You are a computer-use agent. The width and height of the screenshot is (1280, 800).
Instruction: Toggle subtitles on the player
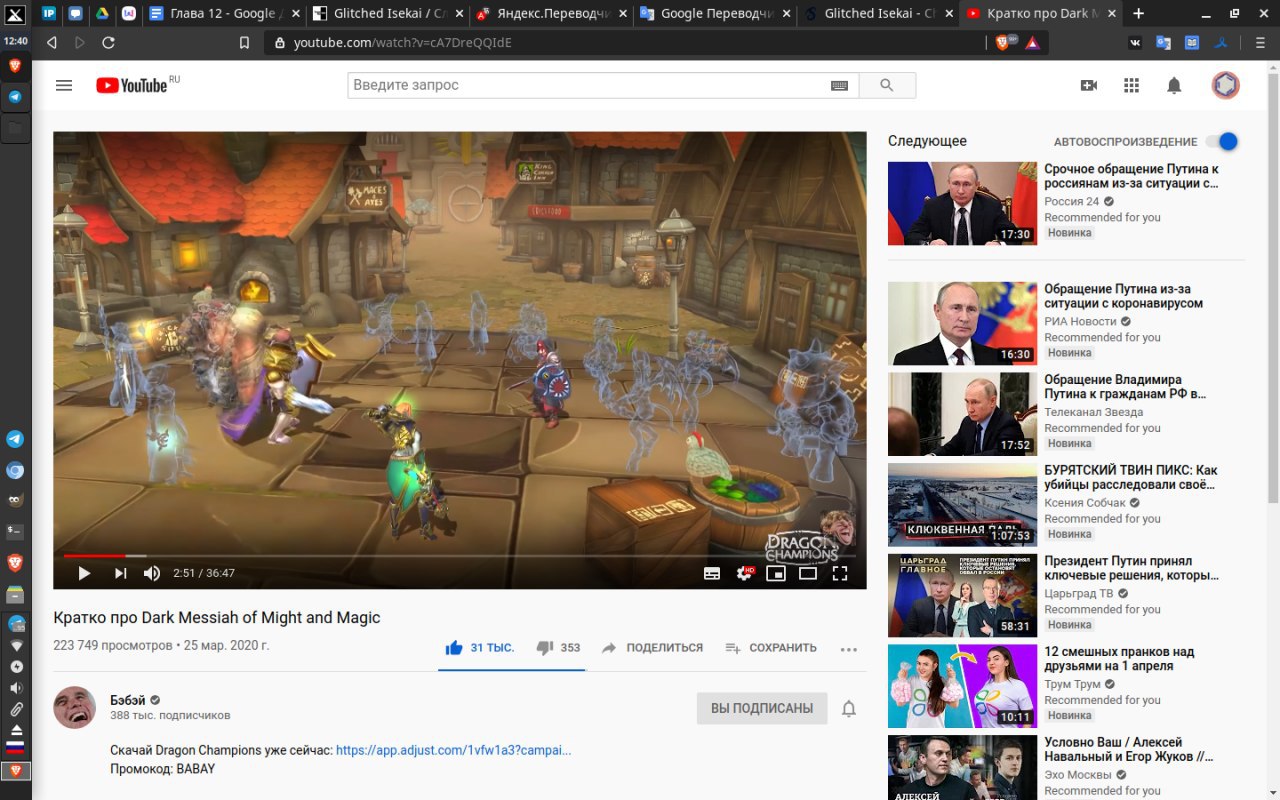pyautogui.click(x=712, y=573)
